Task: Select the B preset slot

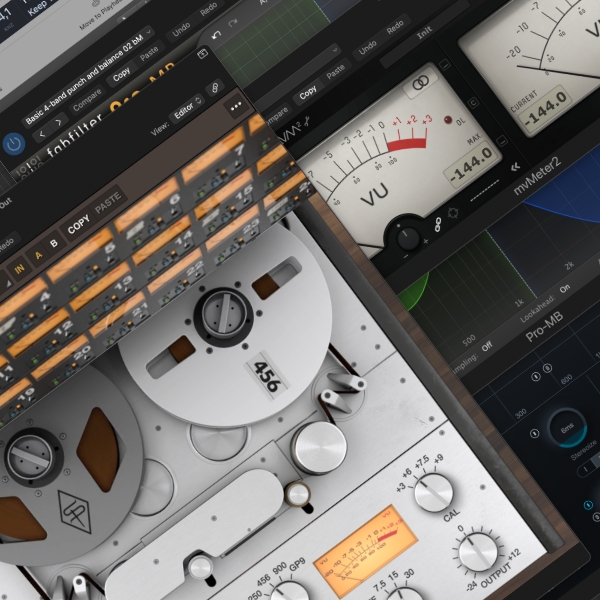Action: 54,243
